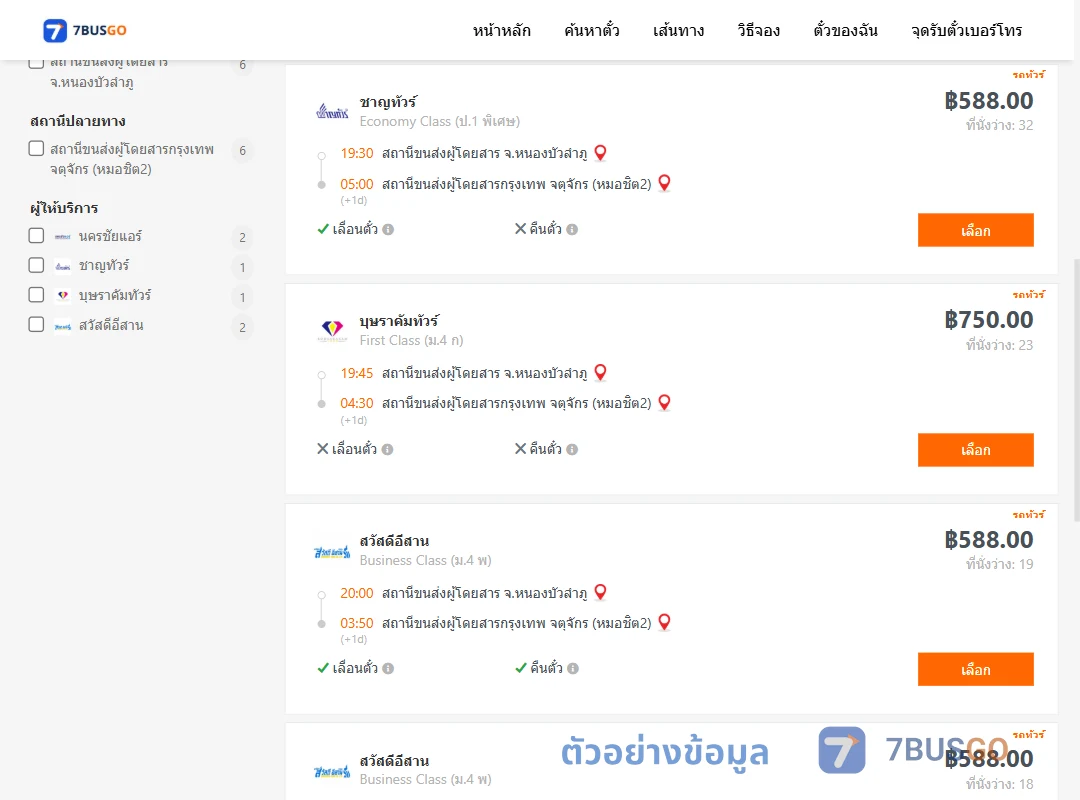
Task: Click departure time 19:45
Action: [357, 373]
